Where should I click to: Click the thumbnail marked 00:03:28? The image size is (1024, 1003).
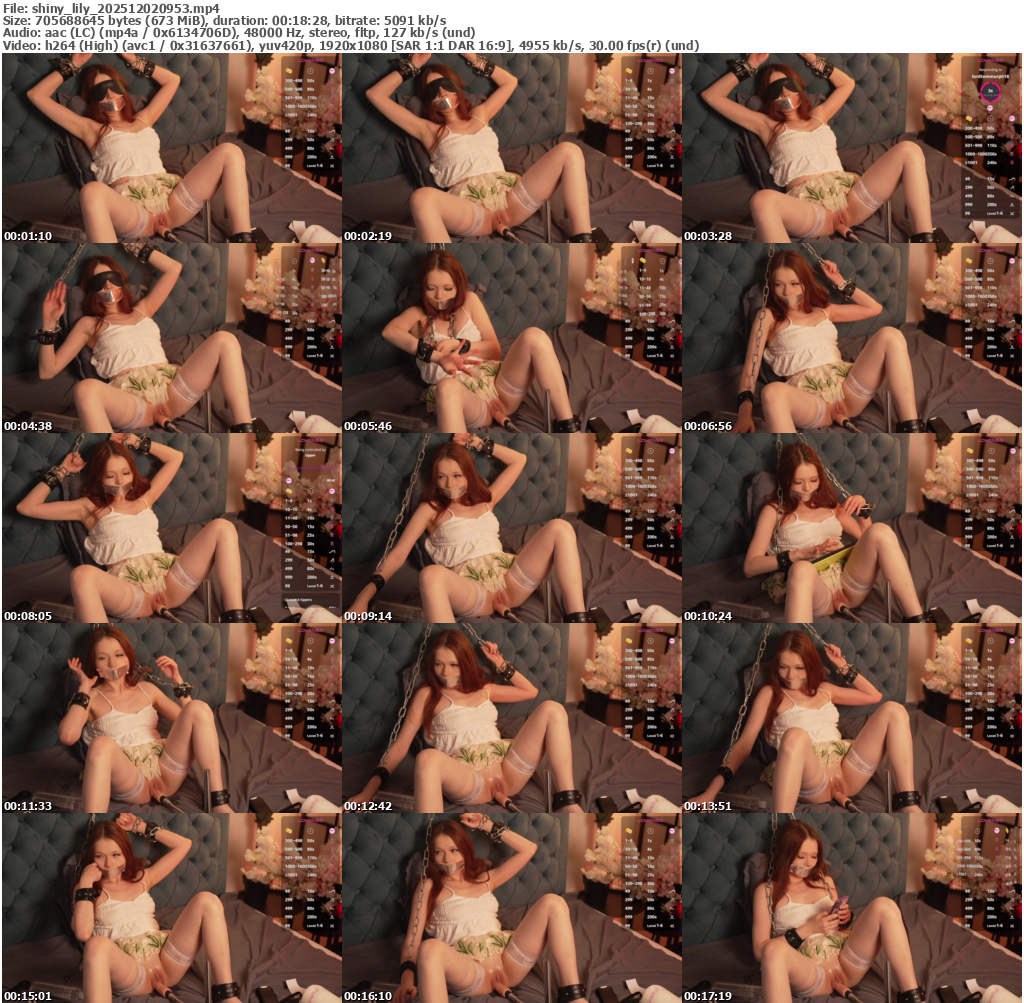click(x=851, y=148)
